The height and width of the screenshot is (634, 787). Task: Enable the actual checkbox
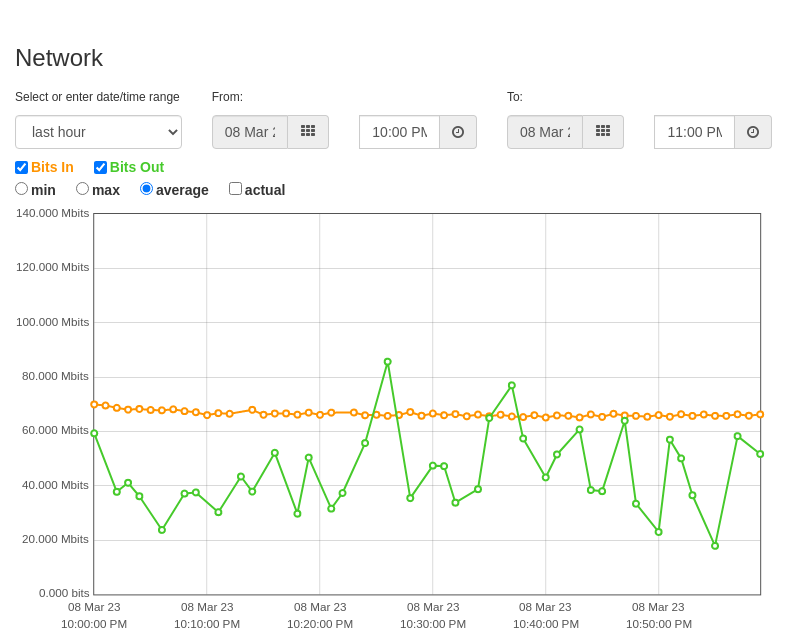coord(235,189)
